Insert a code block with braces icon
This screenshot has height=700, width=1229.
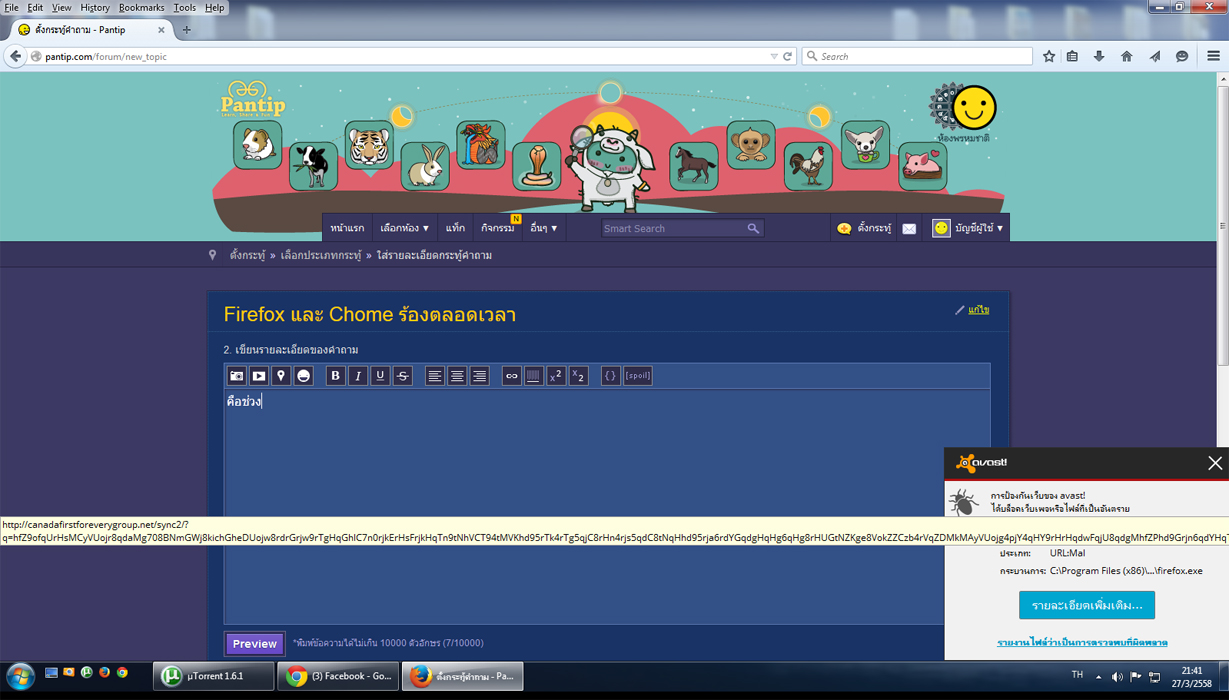[610, 376]
